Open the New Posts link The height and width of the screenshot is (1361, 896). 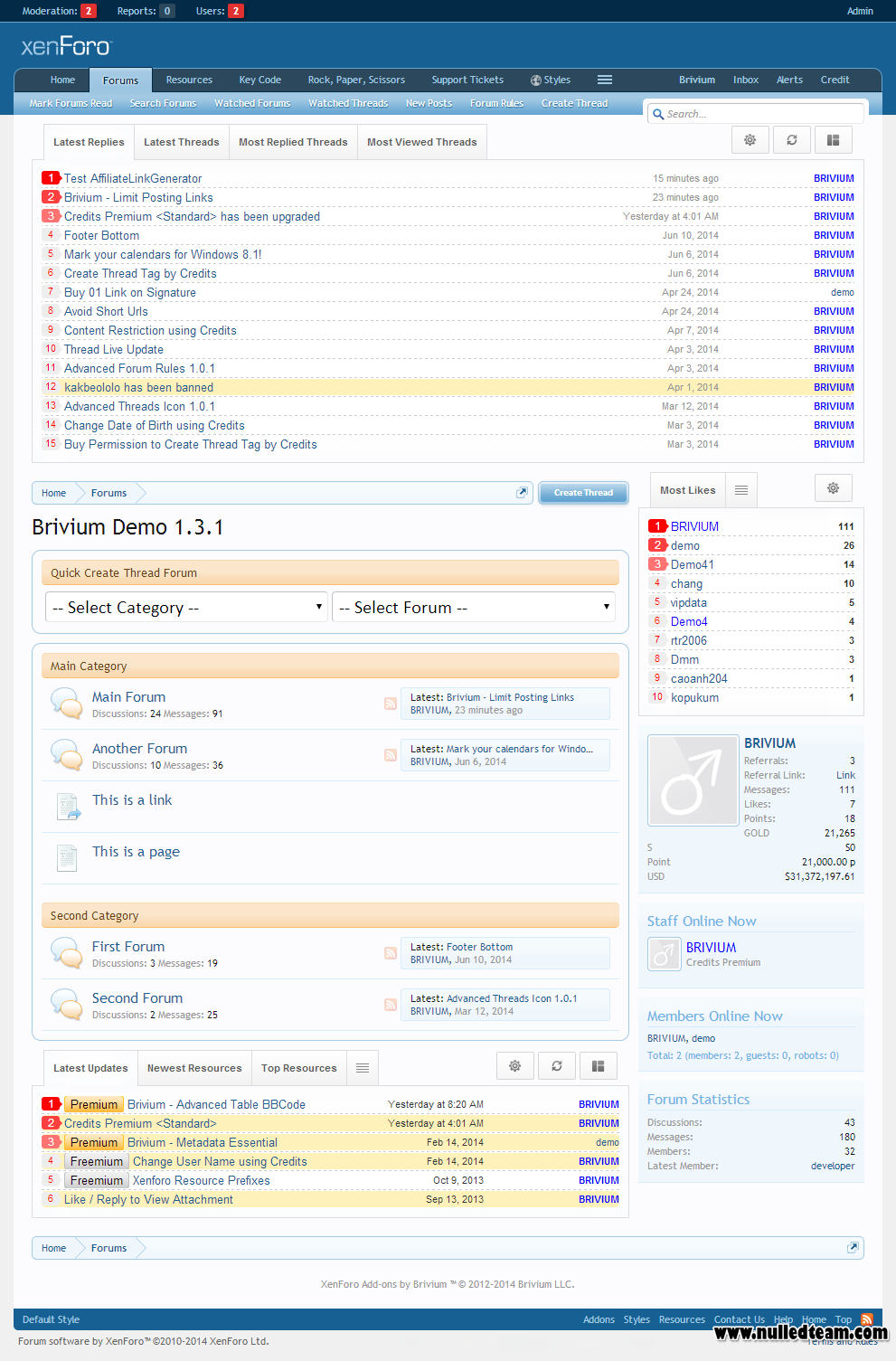click(x=429, y=103)
